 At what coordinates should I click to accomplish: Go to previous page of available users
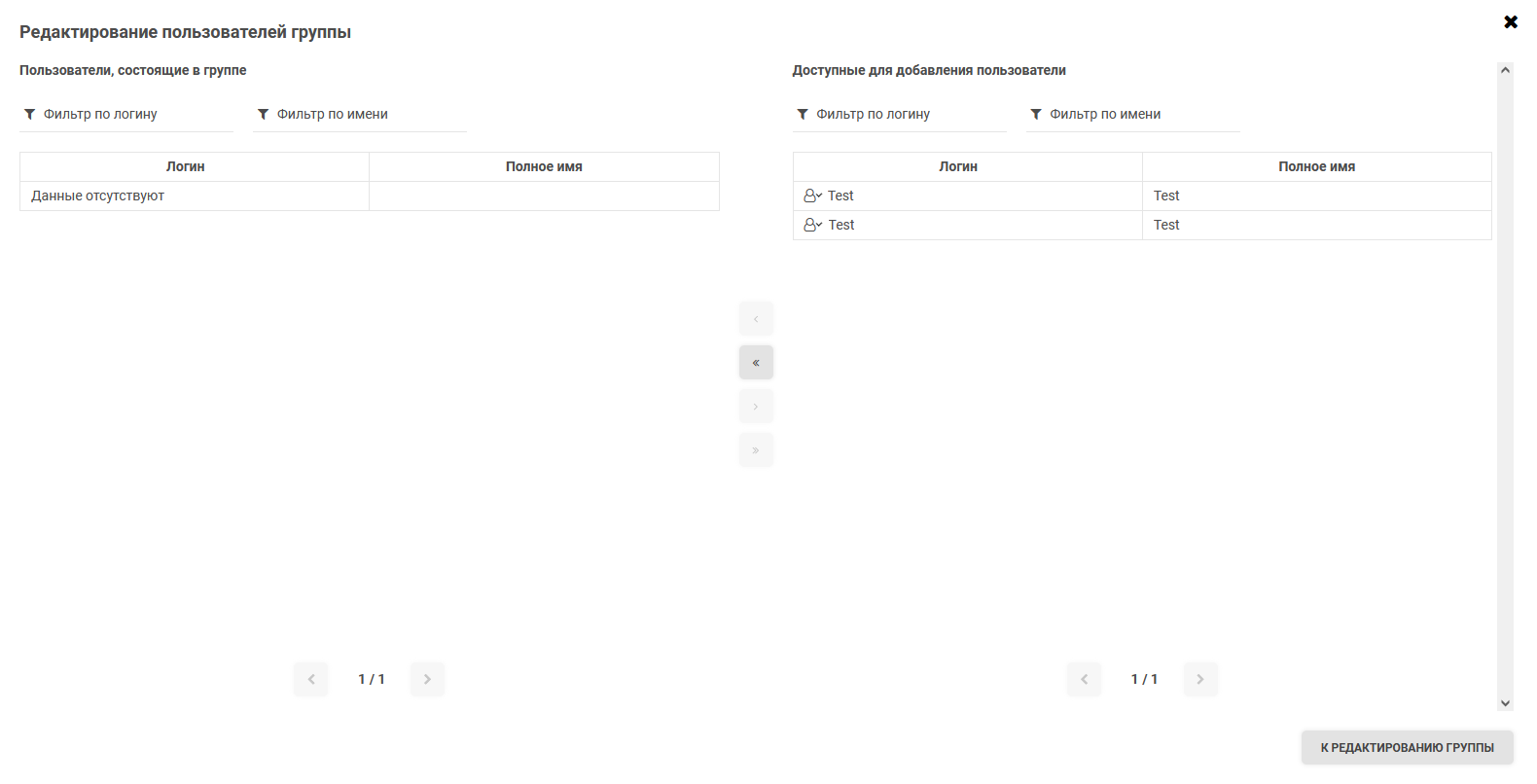[1085, 679]
